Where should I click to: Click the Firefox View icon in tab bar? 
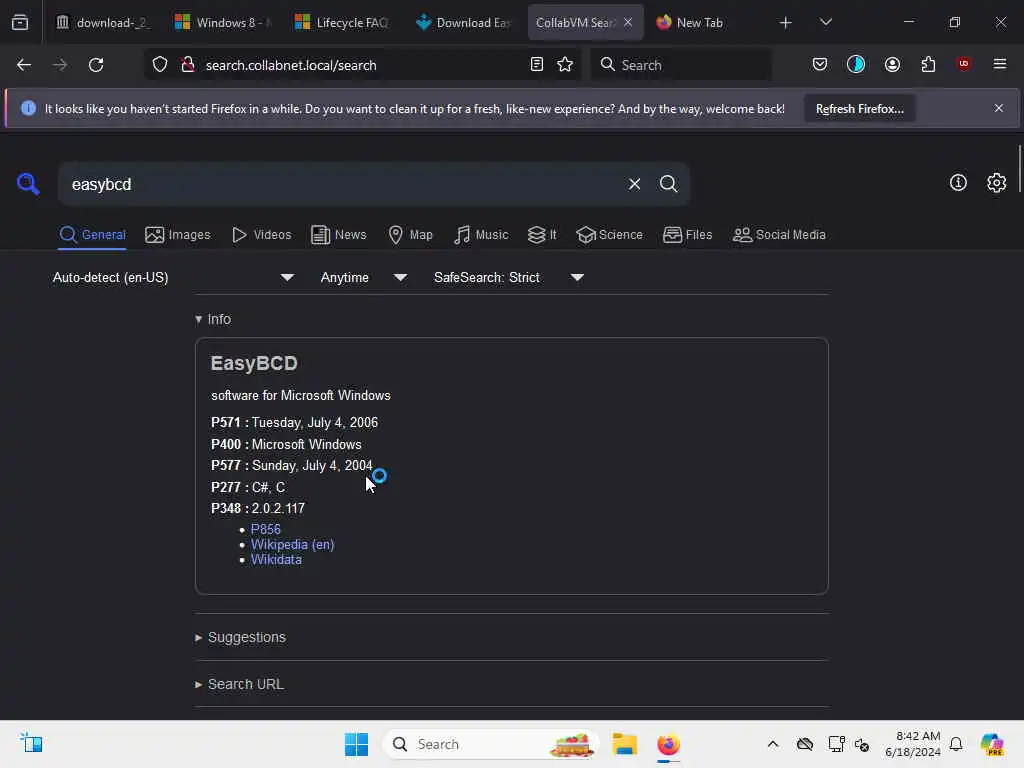click(x=20, y=23)
